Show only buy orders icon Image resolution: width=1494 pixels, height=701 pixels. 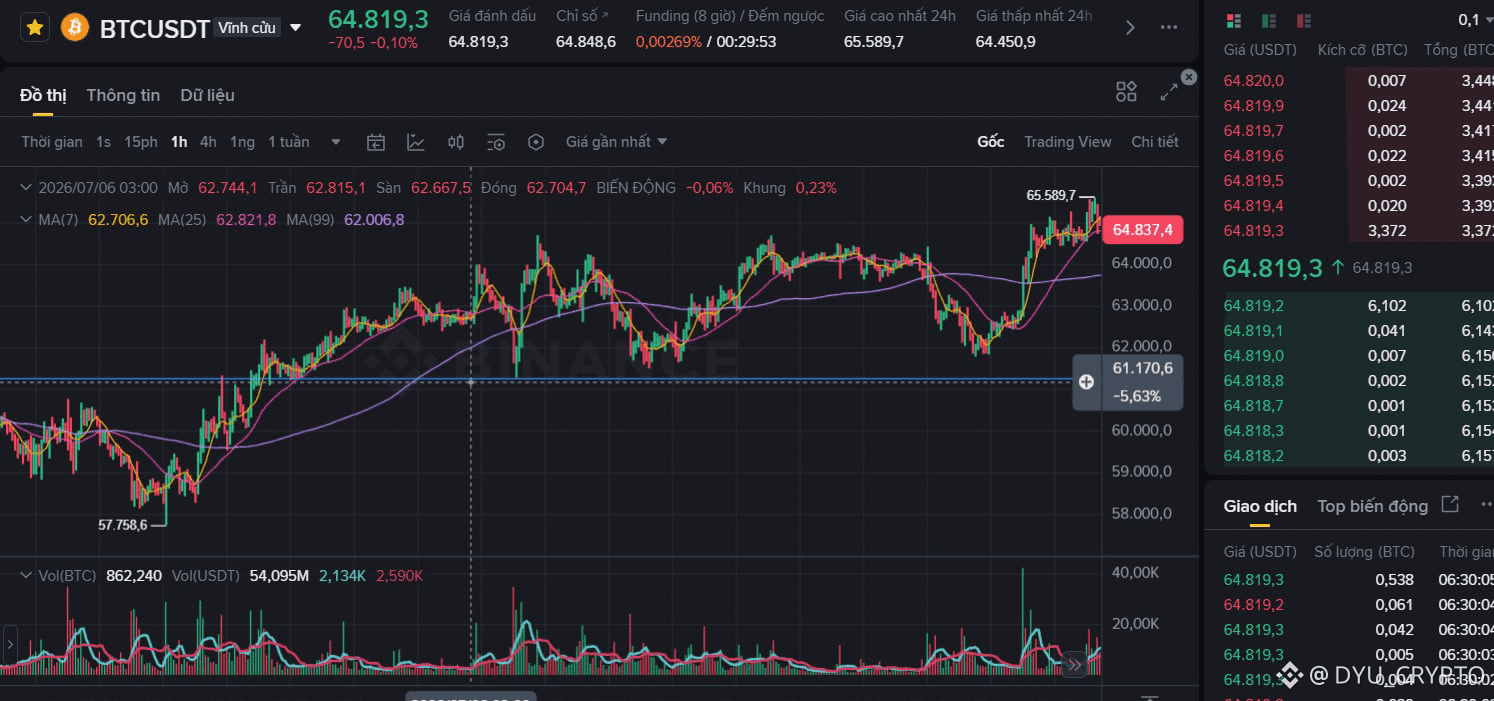tap(1268, 20)
